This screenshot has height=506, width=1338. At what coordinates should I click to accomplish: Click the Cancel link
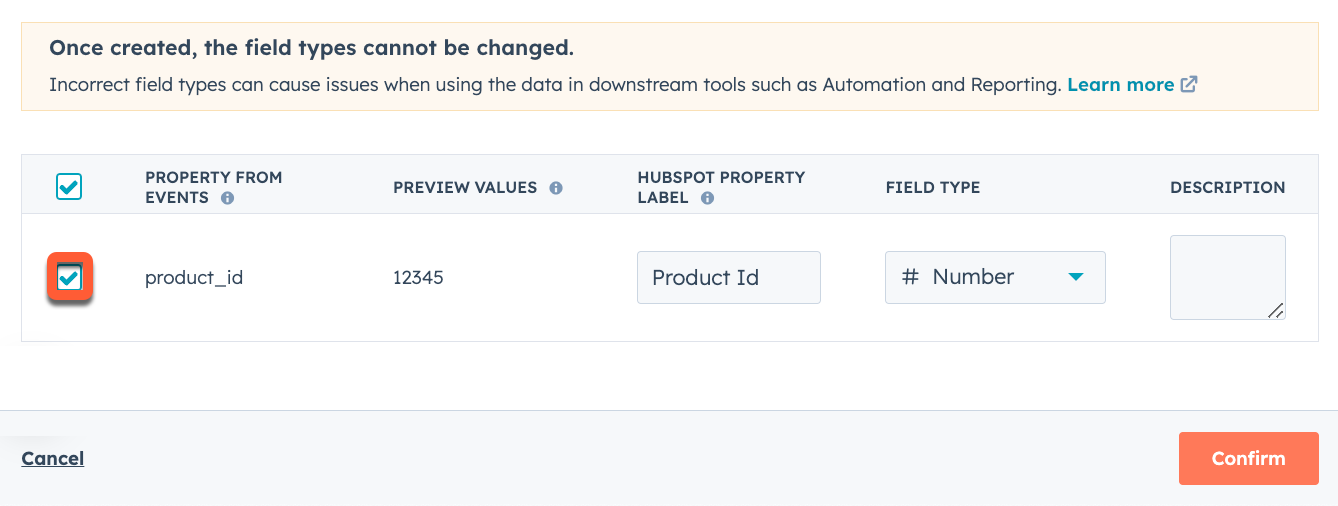53,458
